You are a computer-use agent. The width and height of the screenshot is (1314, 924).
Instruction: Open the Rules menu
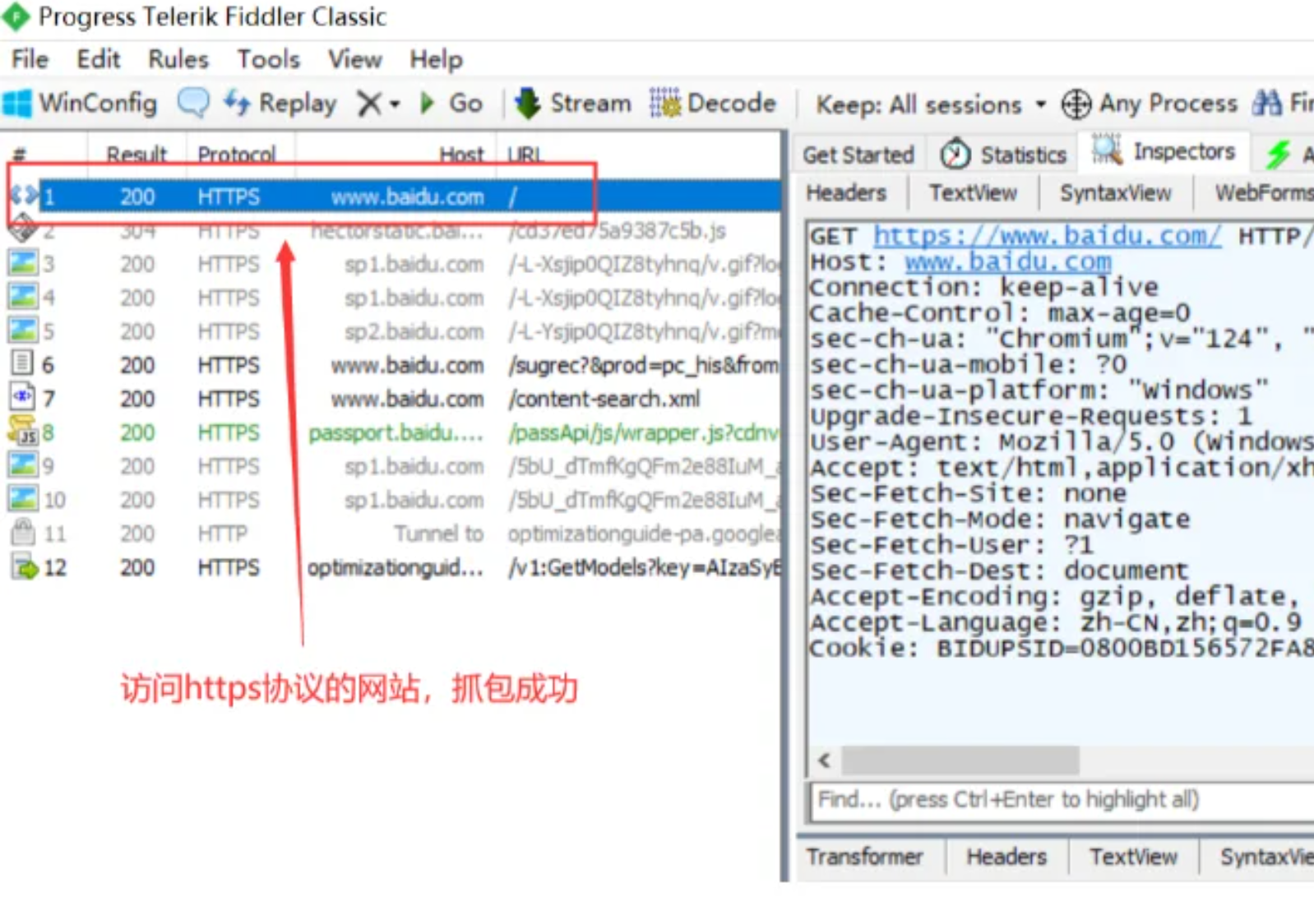click(178, 59)
